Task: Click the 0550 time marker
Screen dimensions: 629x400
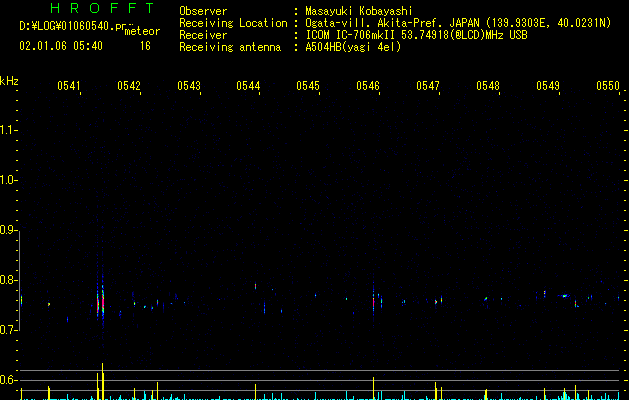Action: (608, 86)
